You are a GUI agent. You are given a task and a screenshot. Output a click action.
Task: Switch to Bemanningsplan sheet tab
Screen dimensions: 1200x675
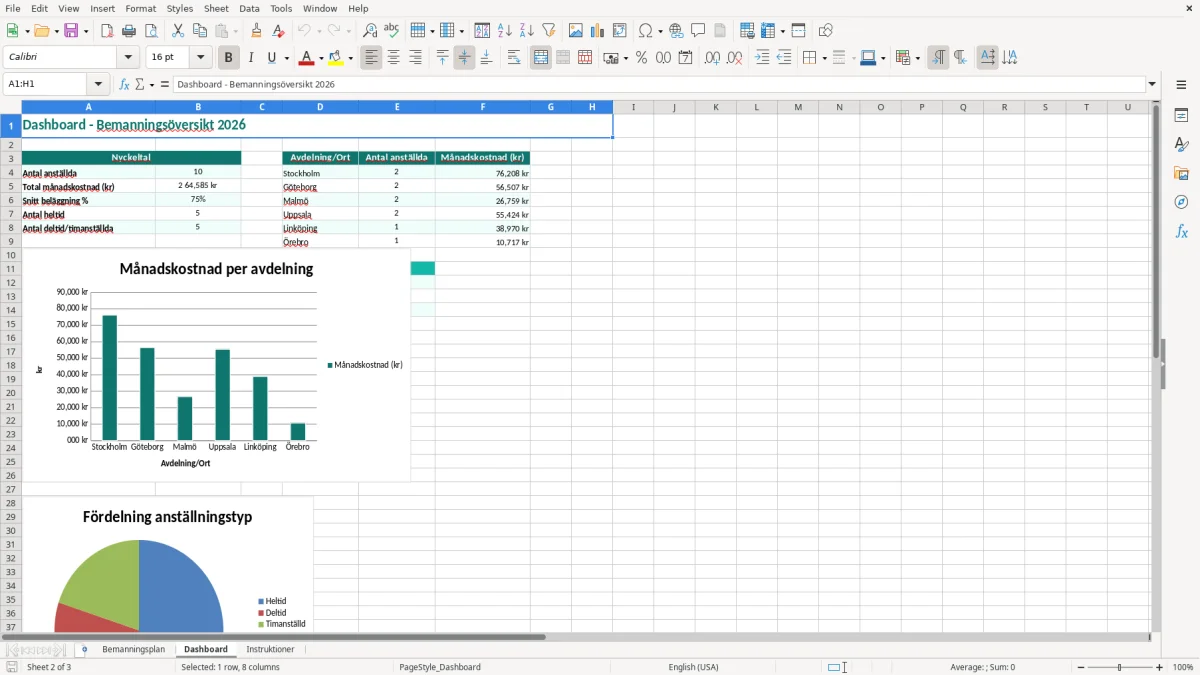tap(133, 650)
